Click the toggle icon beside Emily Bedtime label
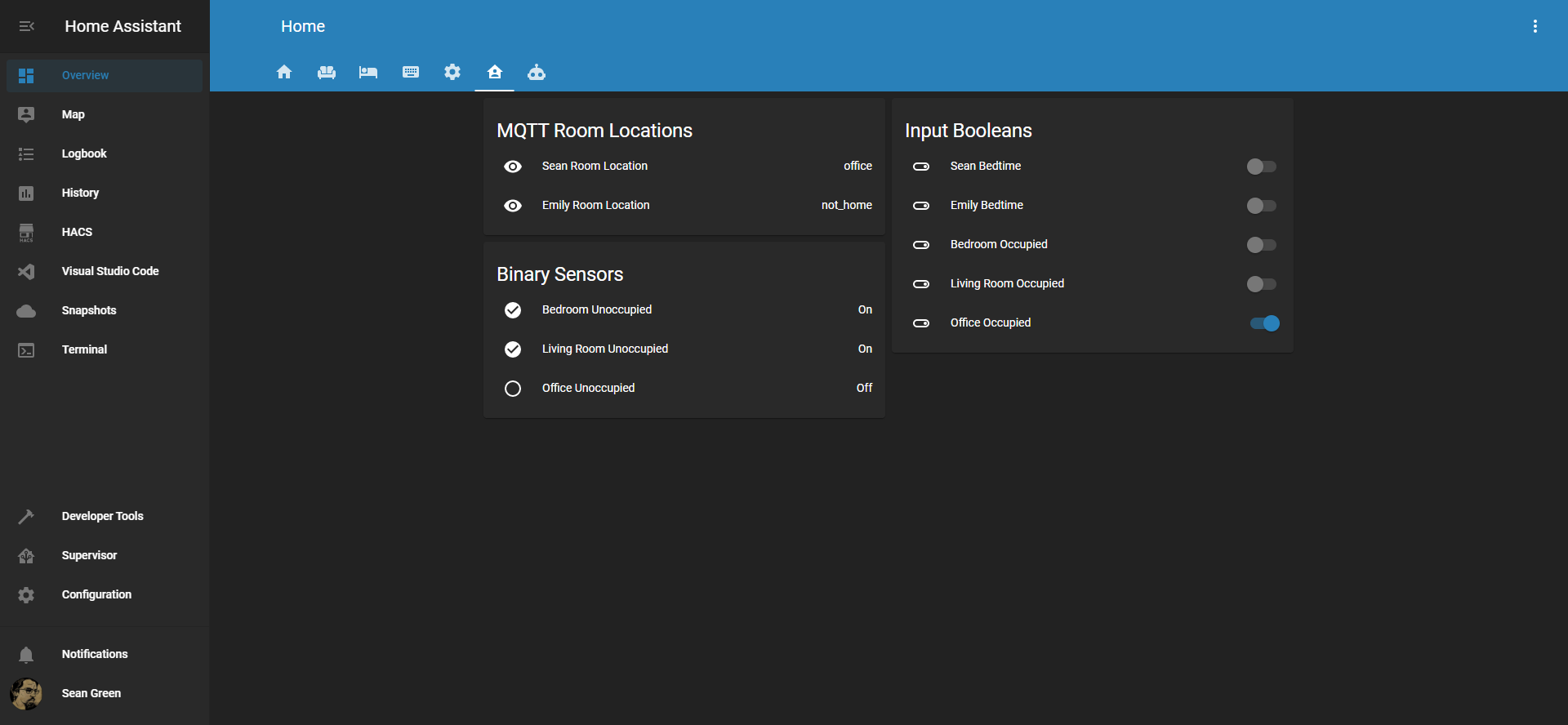This screenshot has width=1568, height=725. click(921, 206)
